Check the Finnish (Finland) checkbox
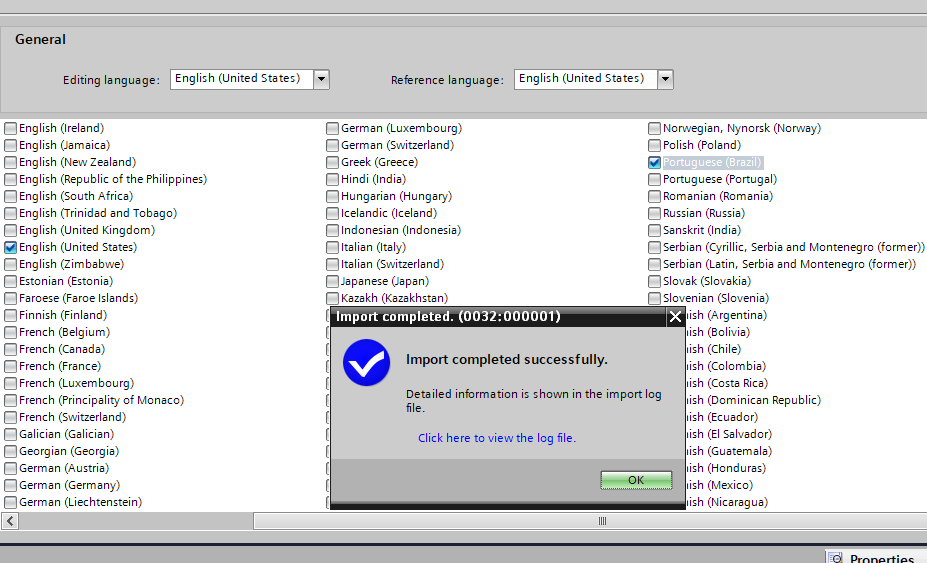 (10, 315)
